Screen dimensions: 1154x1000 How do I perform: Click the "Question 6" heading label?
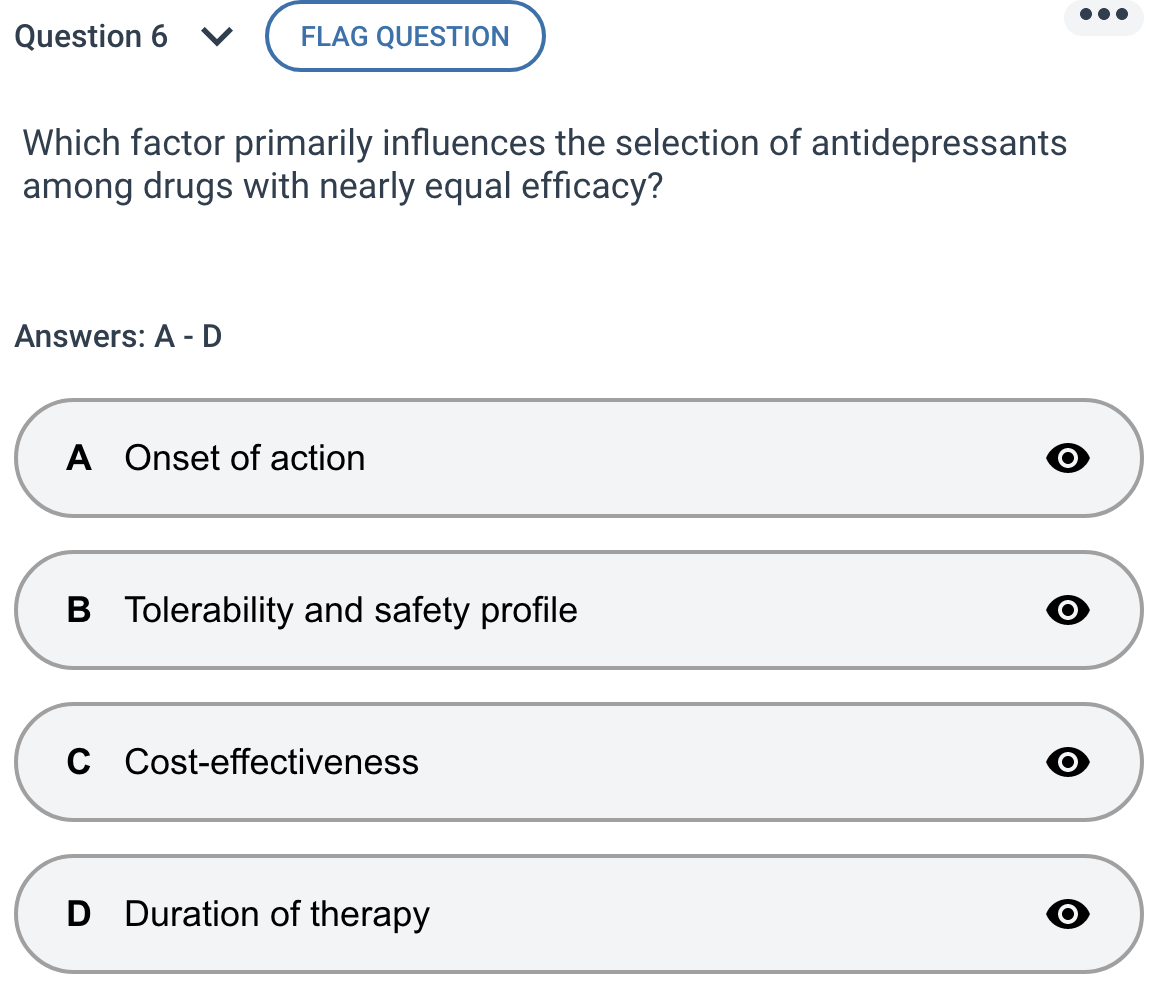tap(92, 37)
